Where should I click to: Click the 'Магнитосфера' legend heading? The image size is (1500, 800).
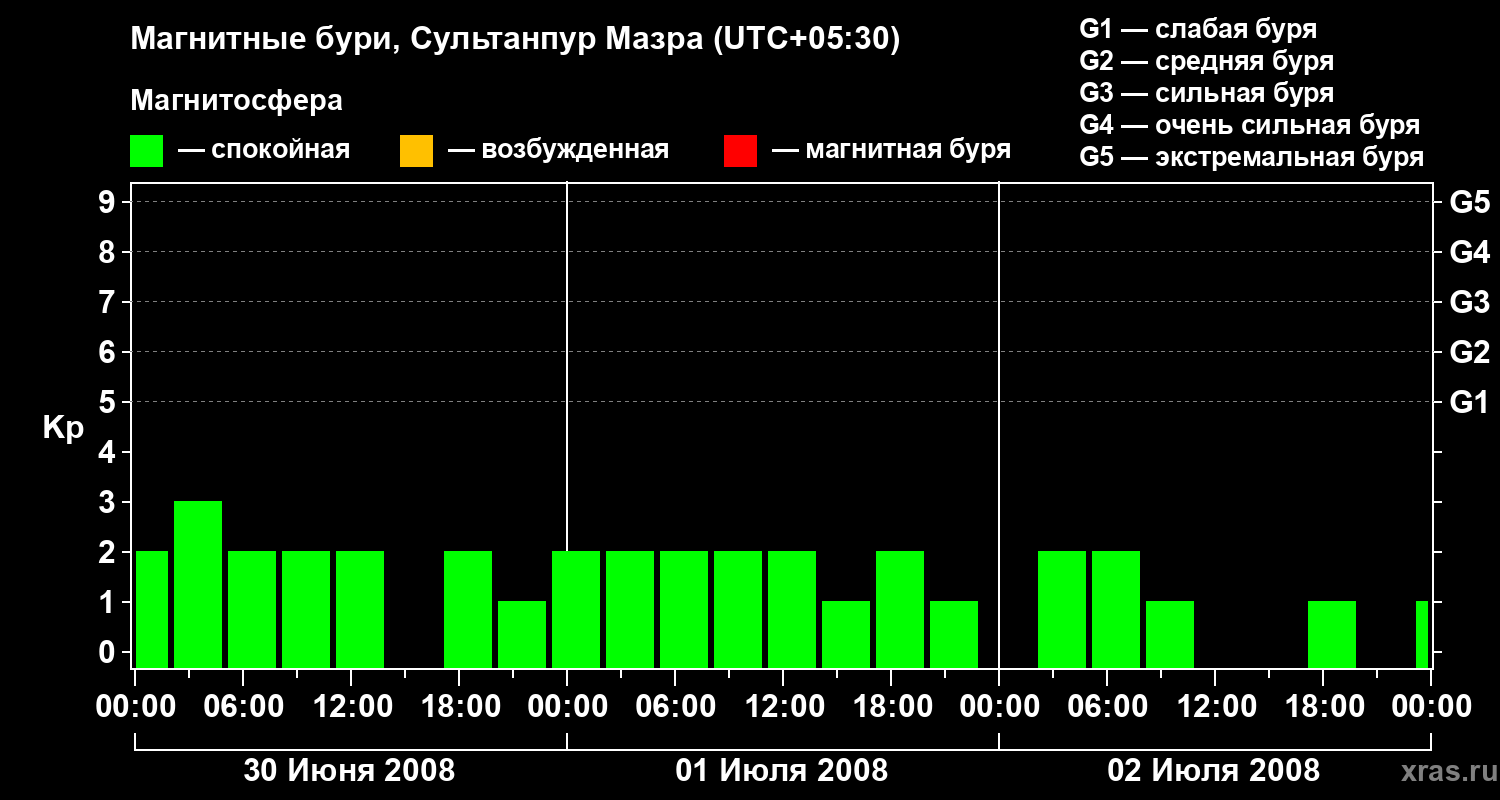tap(236, 101)
